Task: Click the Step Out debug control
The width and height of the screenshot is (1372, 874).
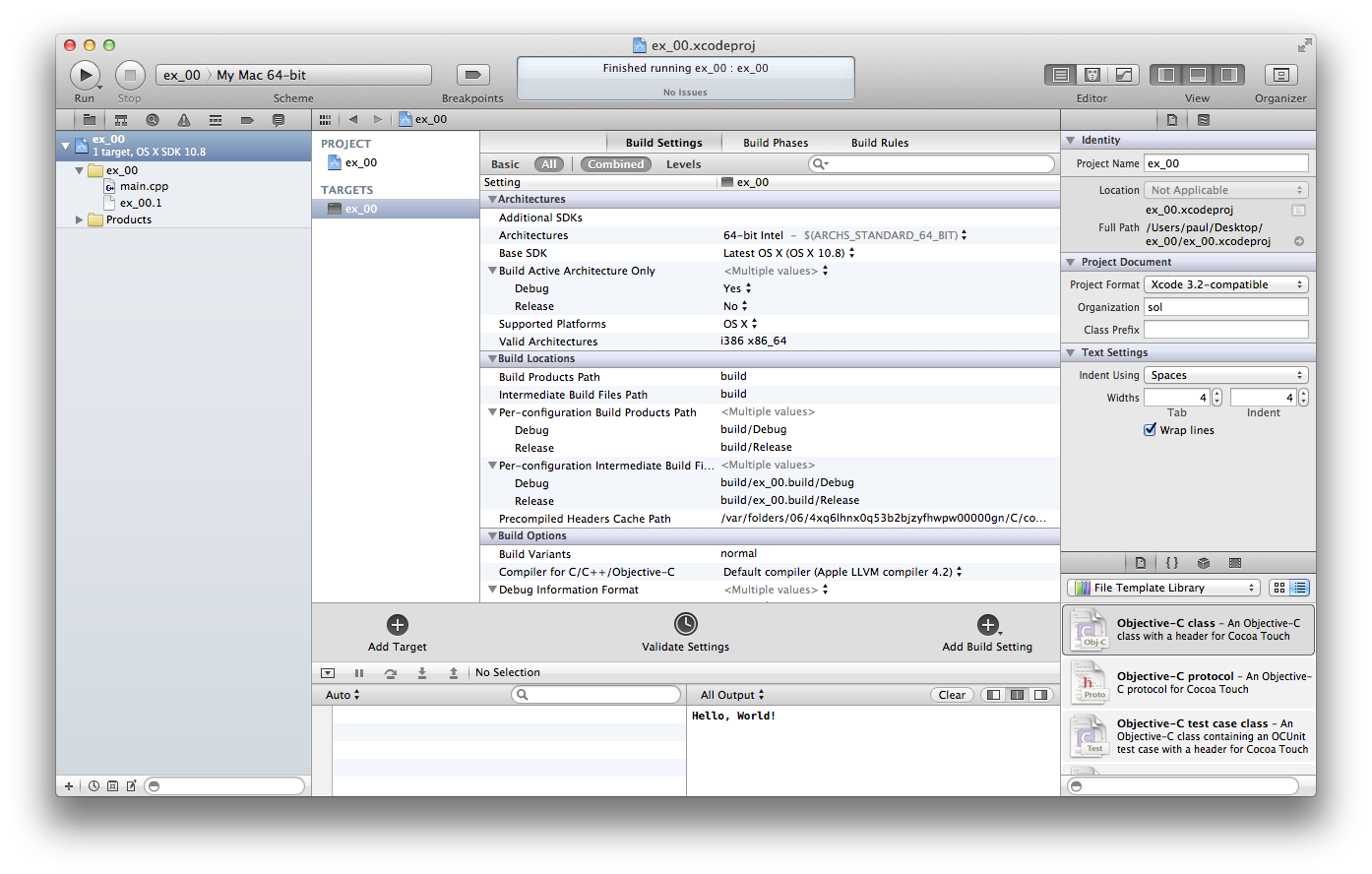Action: (x=454, y=673)
